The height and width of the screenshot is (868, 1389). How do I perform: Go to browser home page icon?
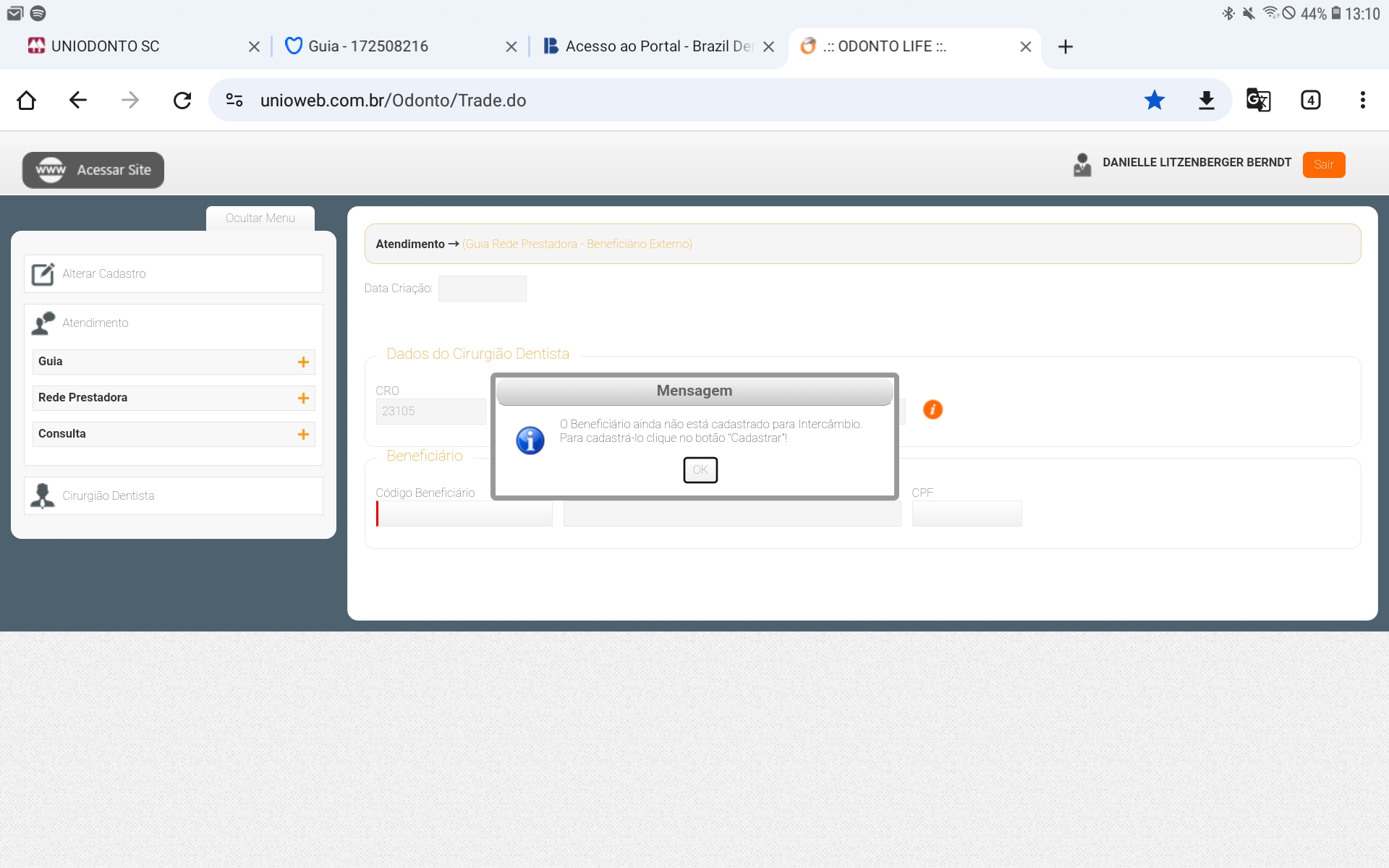(x=26, y=100)
